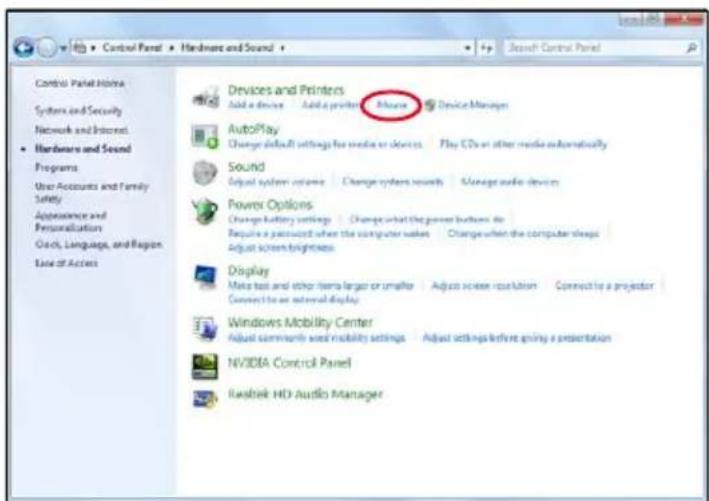The image size is (709, 501).
Task: Open Clock, Language, and Region
Action: coord(98,245)
